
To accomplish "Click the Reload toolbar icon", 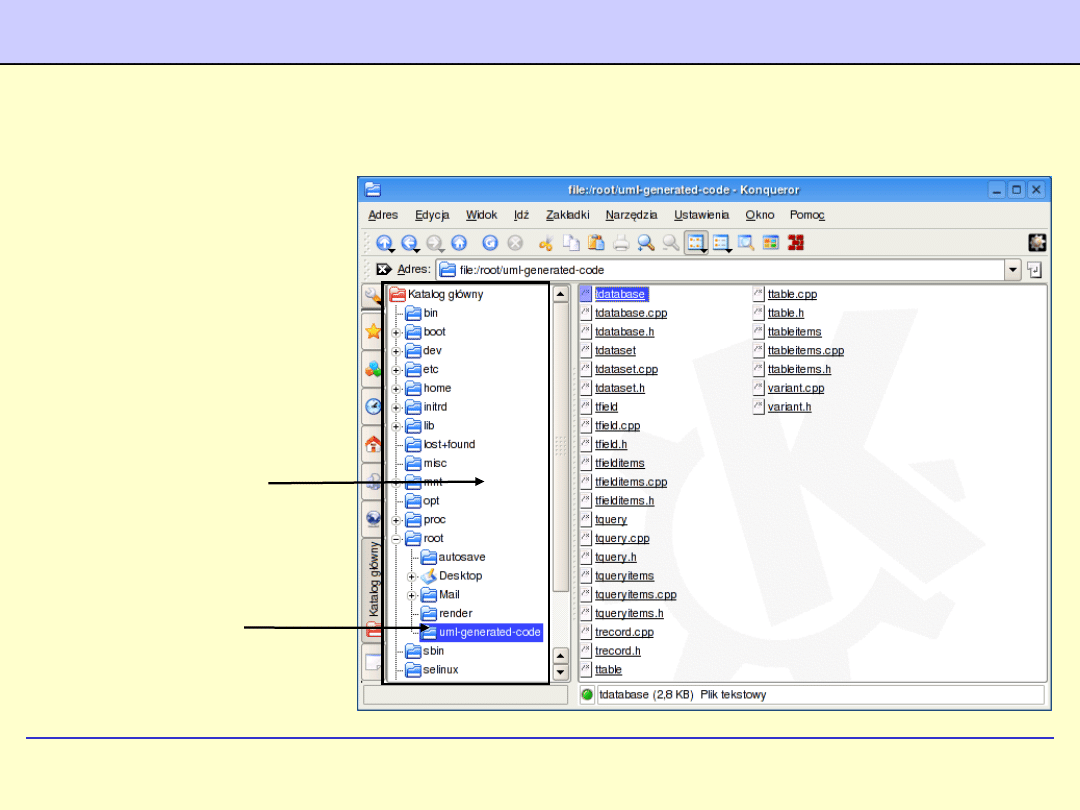I will click(490, 242).
